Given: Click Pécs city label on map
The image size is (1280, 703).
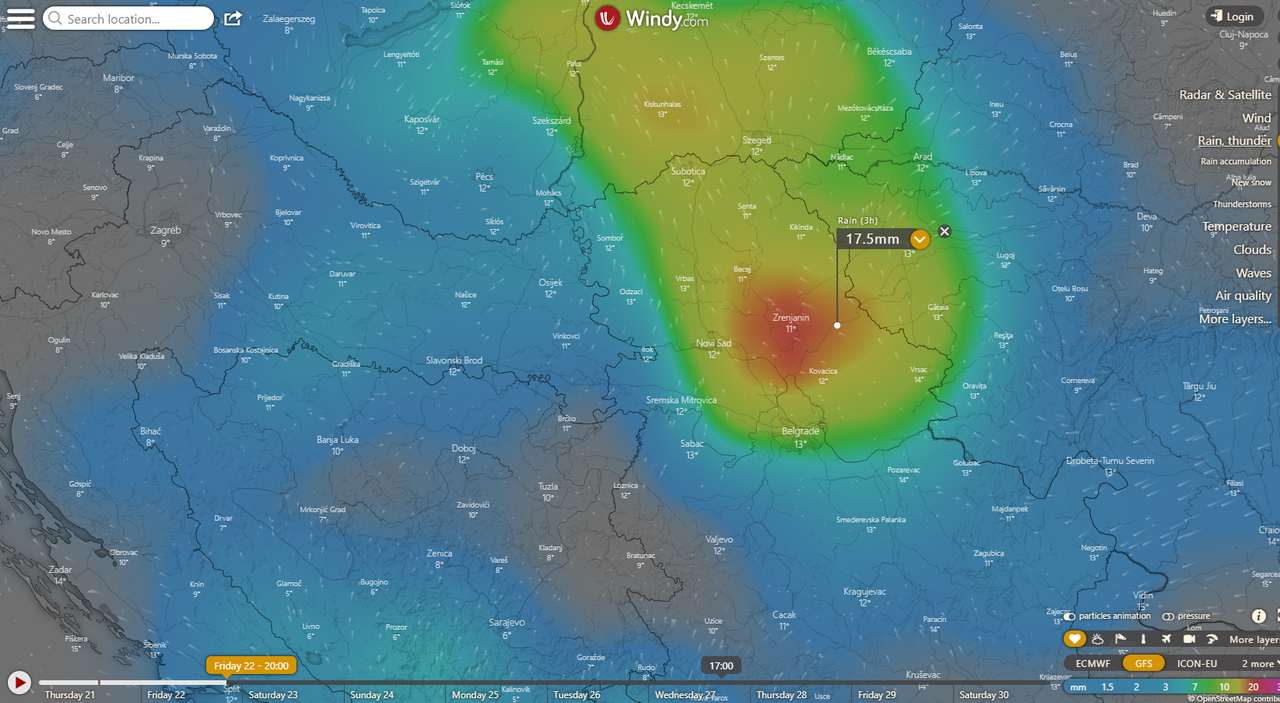Looking at the screenshot, I should click(484, 176).
